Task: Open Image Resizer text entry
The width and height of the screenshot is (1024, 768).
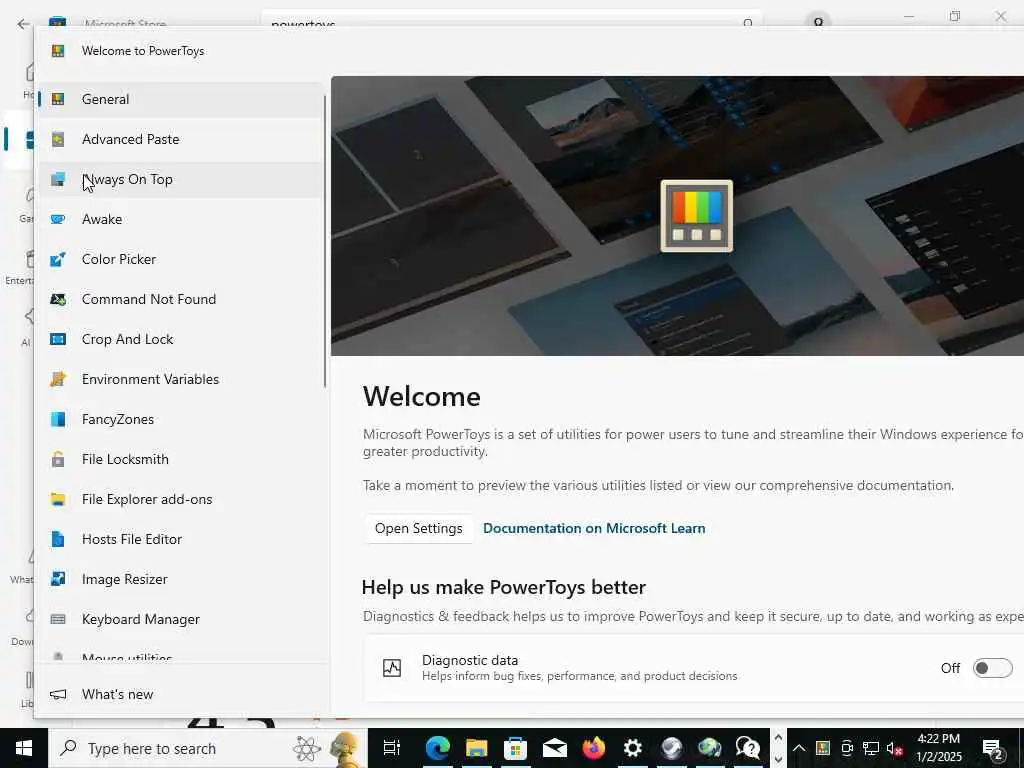Action: [x=124, y=579]
